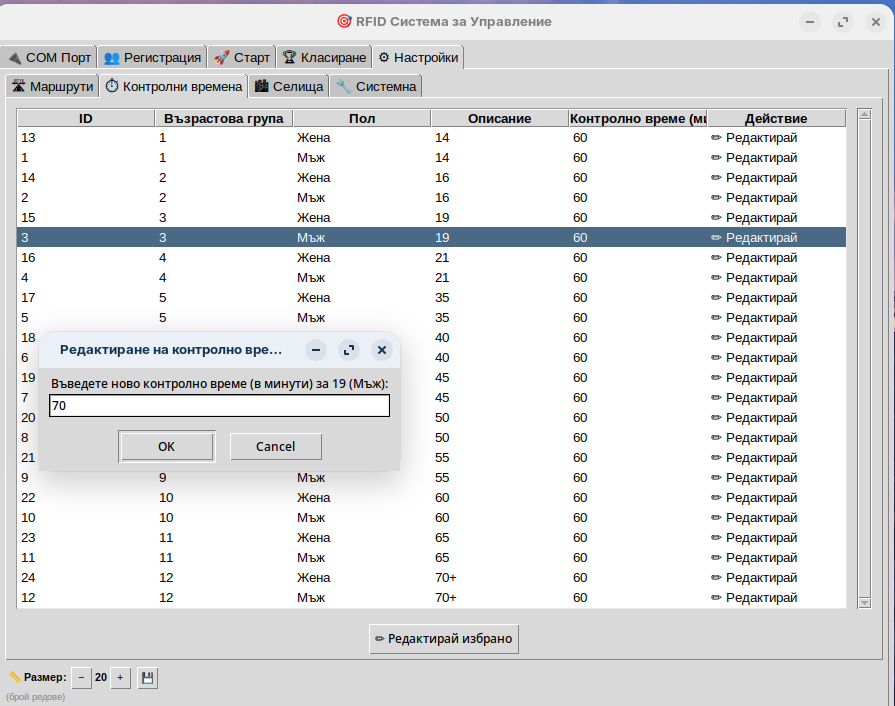This screenshot has width=895, height=706.
Task: Switch to the Регистрация tab
Action: pos(153,57)
